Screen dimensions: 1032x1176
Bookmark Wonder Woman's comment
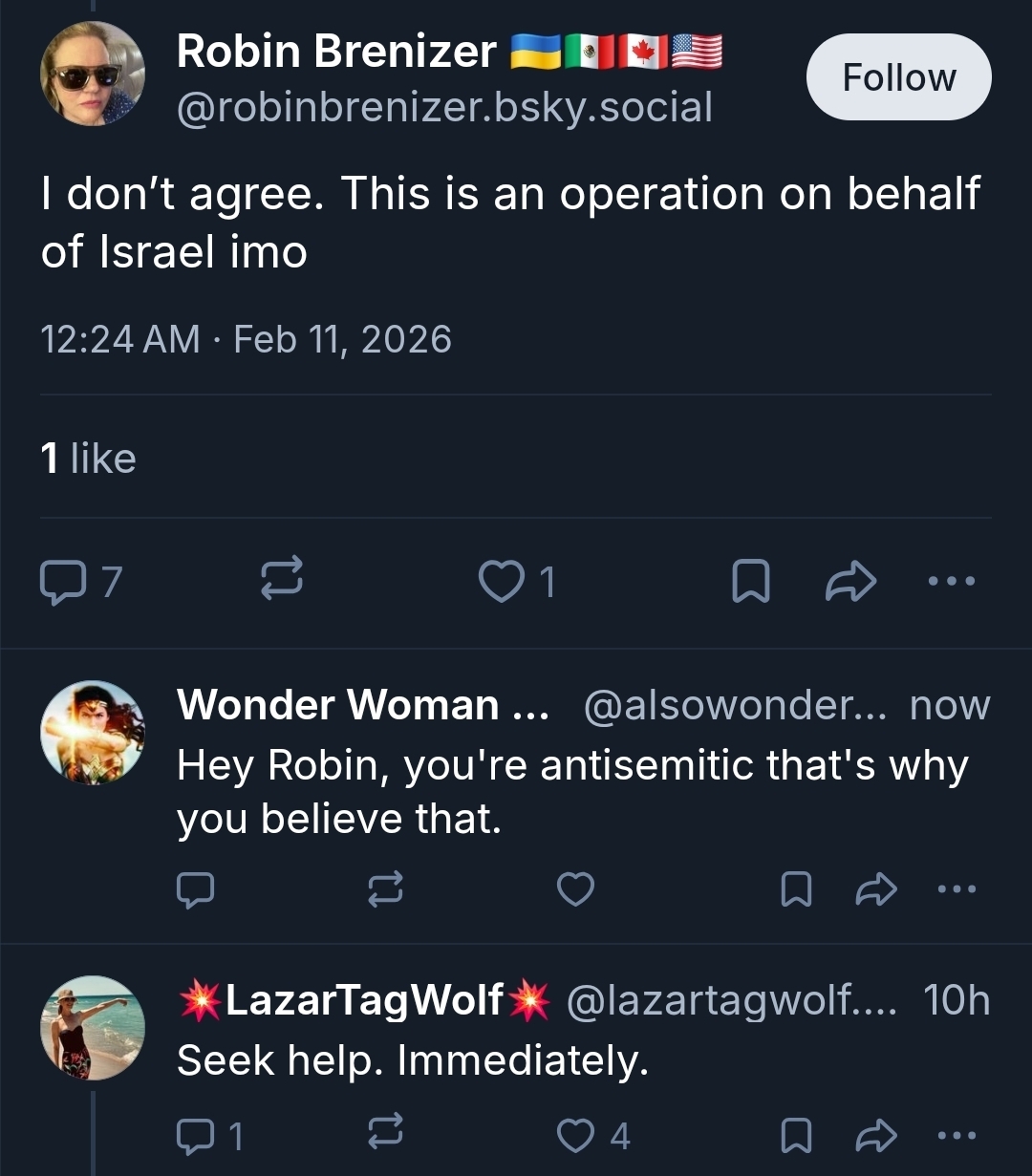point(796,889)
